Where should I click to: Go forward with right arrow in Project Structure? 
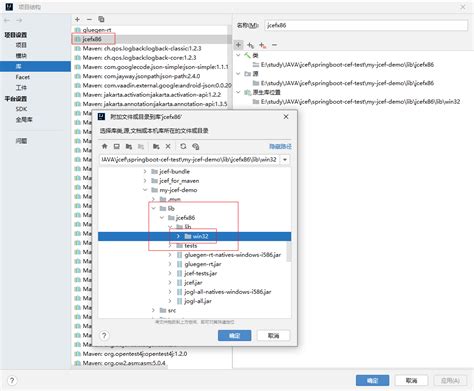click(19, 20)
